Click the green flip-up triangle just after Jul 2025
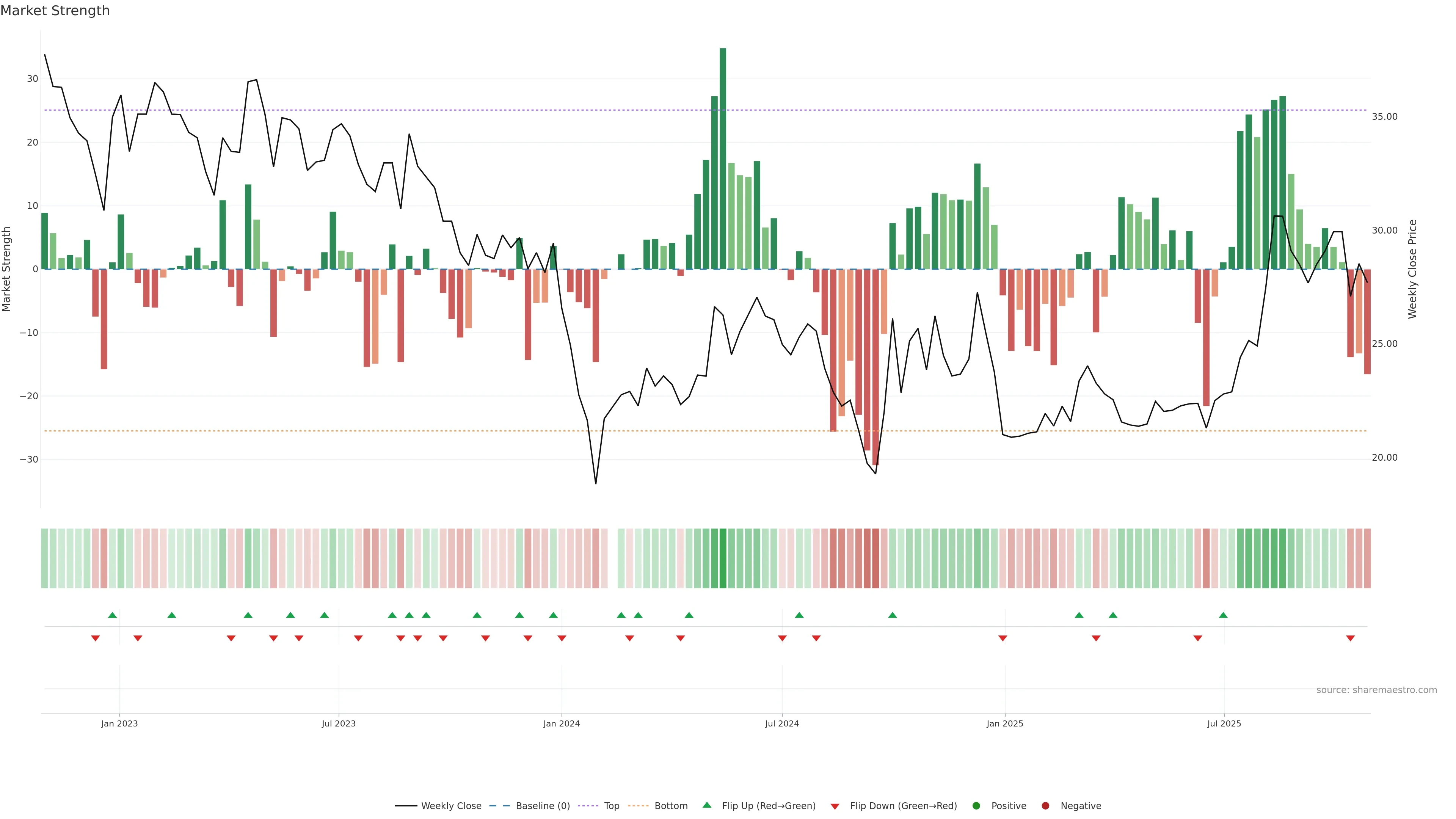This screenshot has height=819, width=1456. pos(1223,615)
